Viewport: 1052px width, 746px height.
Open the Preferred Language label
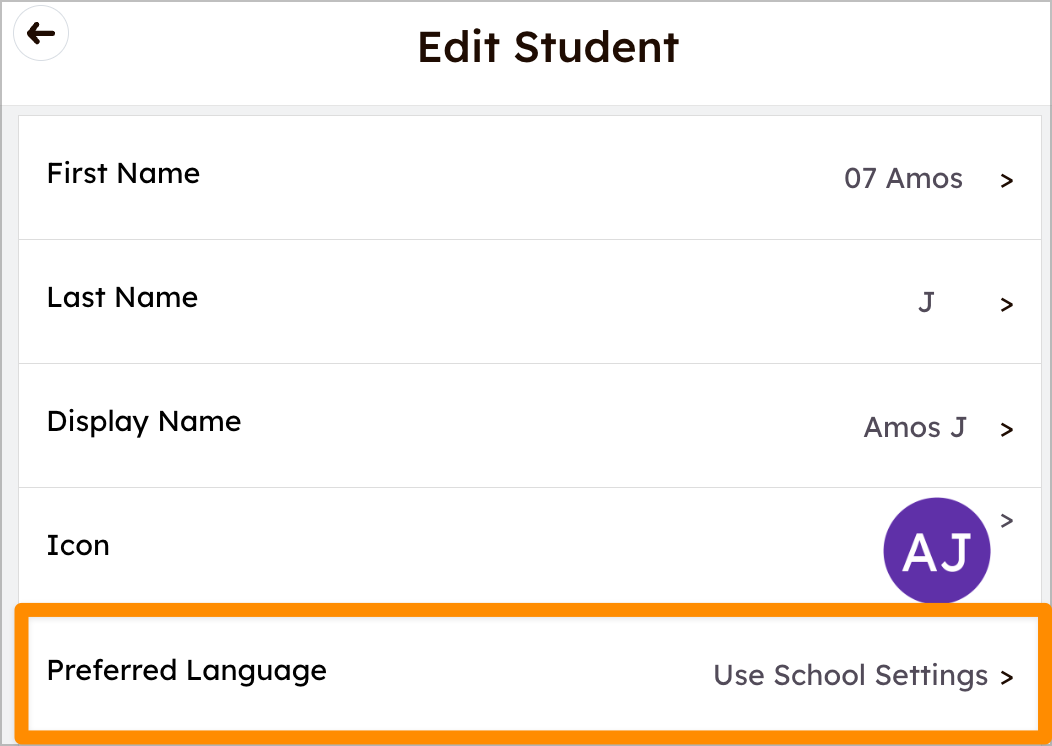click(x=187, y=670)
